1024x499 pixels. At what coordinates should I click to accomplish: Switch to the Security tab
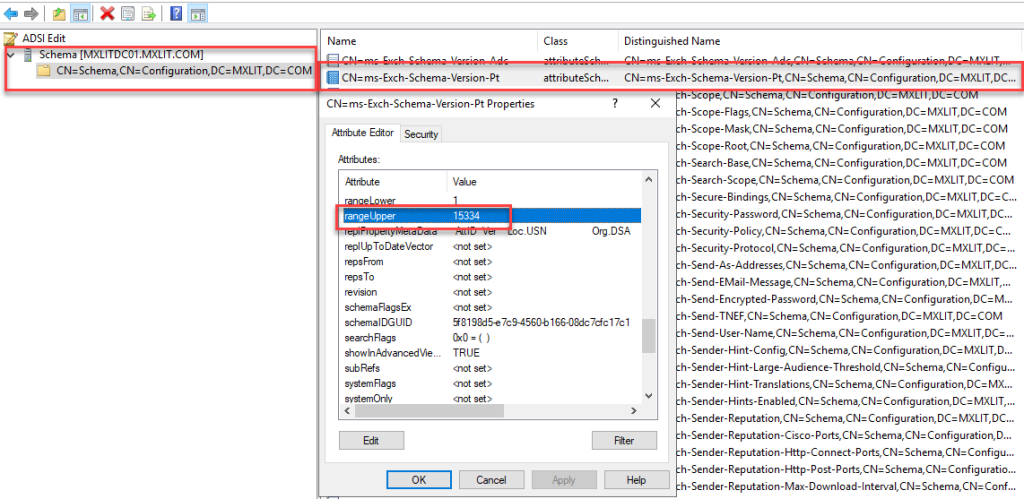421,134
